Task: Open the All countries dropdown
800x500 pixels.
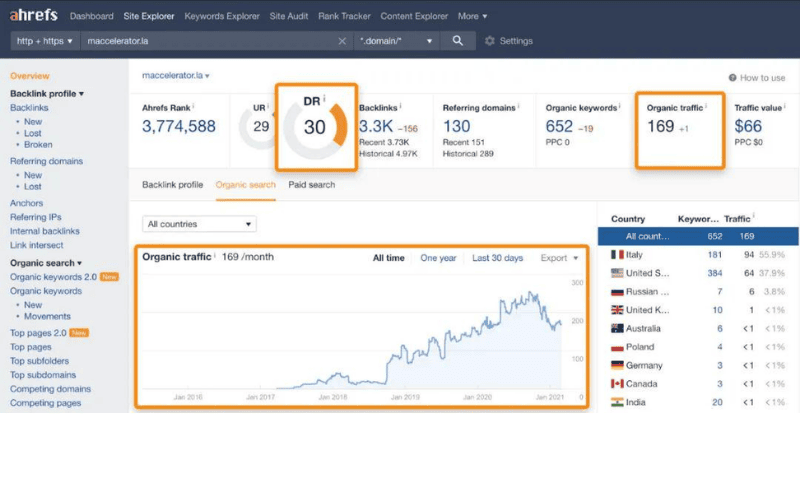Action: [x=199, y=224]
